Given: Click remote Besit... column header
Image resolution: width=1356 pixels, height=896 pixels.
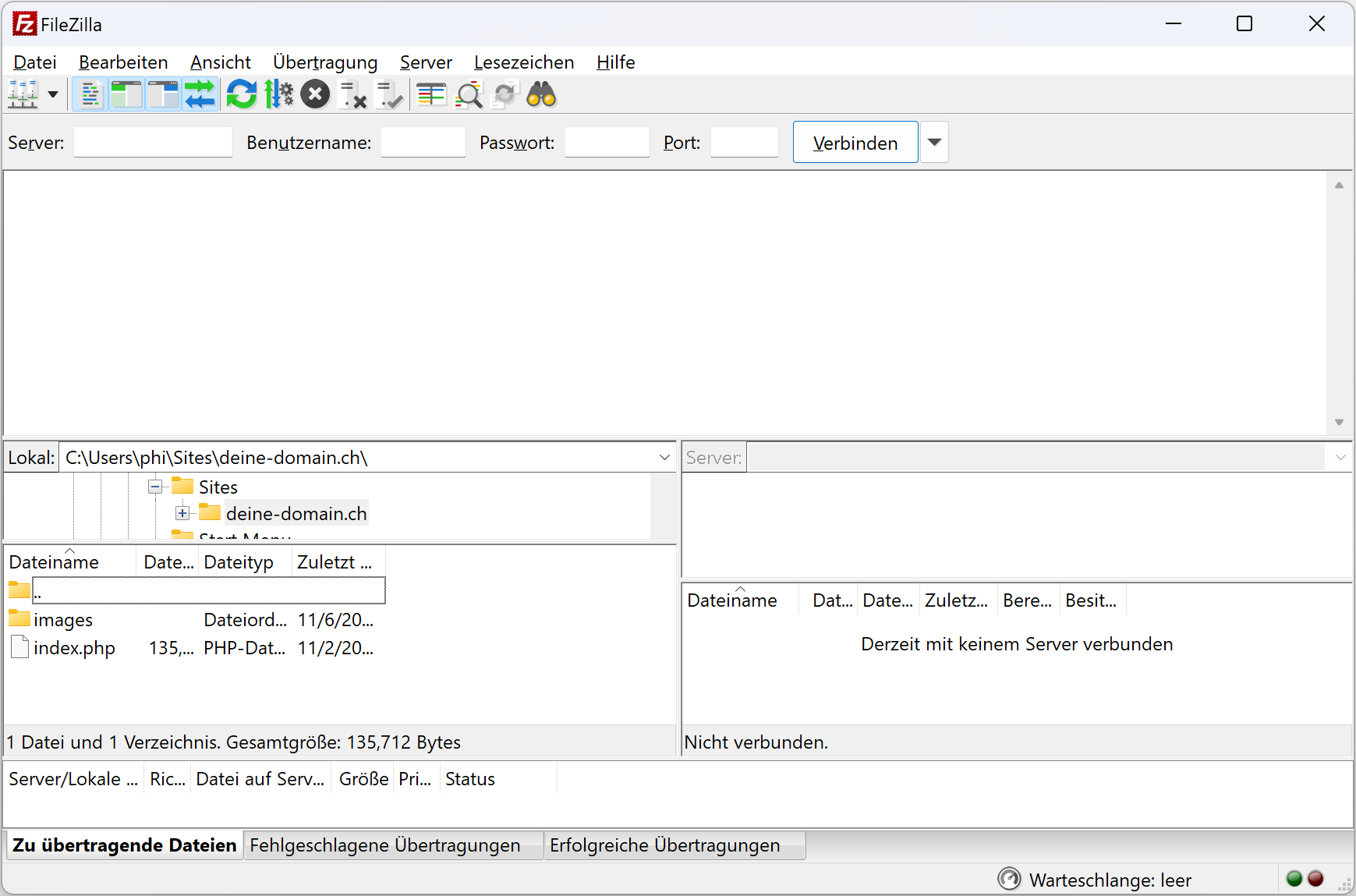Looking at the screenshot, I should [1093, 600].
